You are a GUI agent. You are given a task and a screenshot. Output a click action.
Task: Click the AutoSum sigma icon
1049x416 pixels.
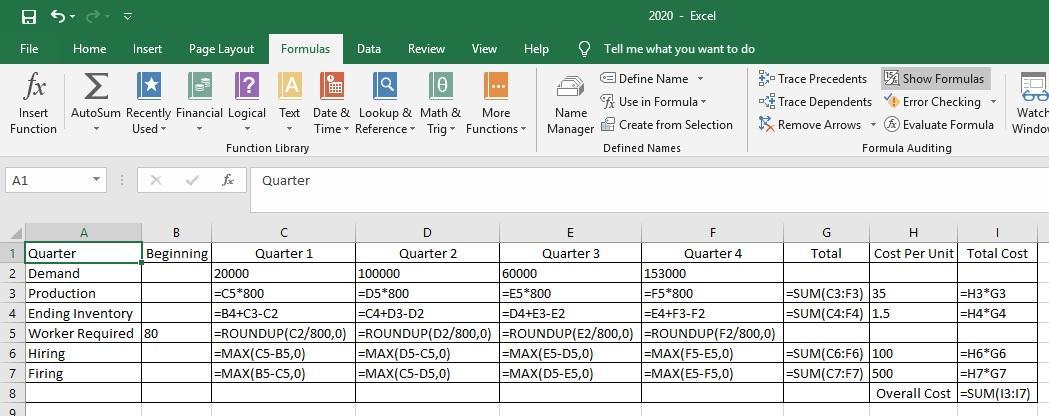[x=96, y=86]
